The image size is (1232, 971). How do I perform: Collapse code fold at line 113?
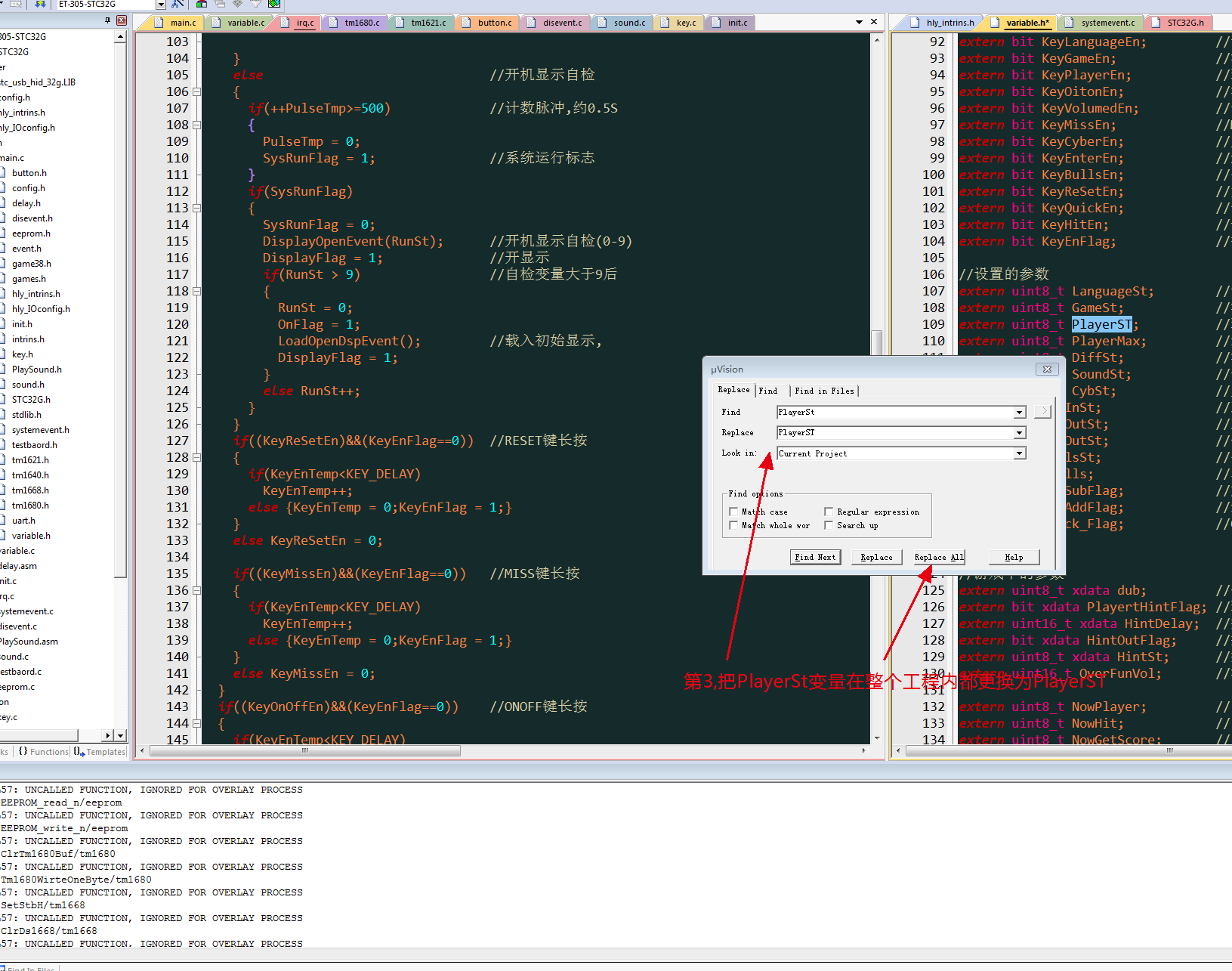[196, 208]
